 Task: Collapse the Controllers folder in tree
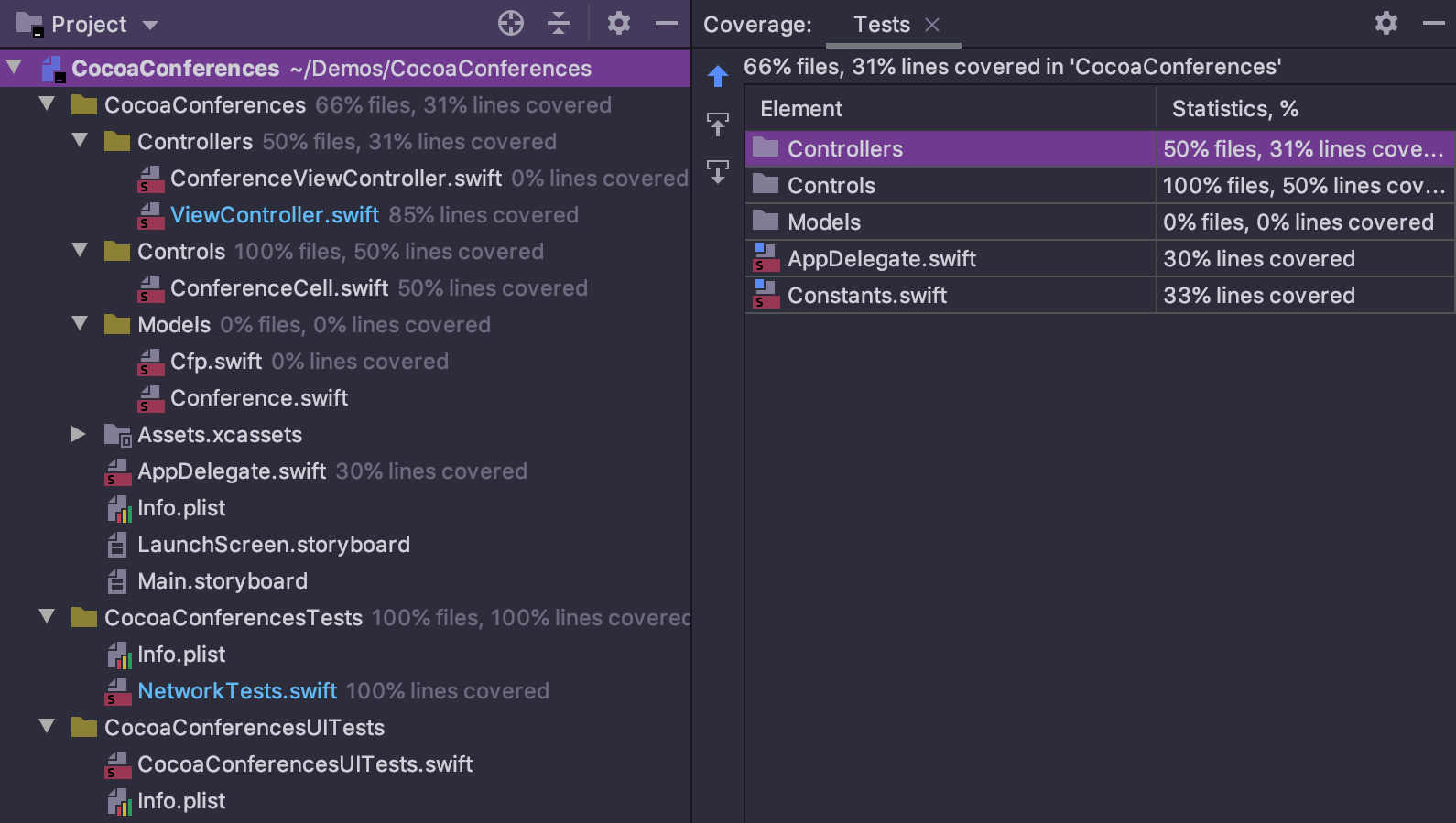(80, 140)
